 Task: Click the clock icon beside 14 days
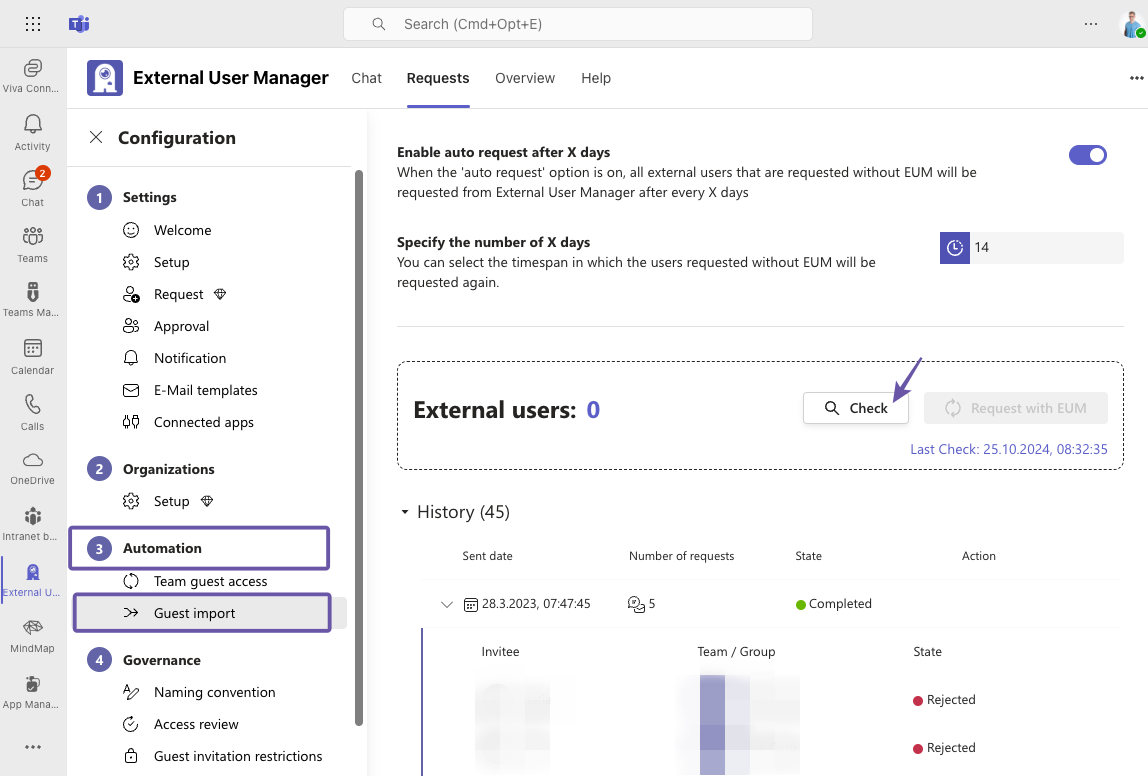pyautogui.click(x=955, y=247)
